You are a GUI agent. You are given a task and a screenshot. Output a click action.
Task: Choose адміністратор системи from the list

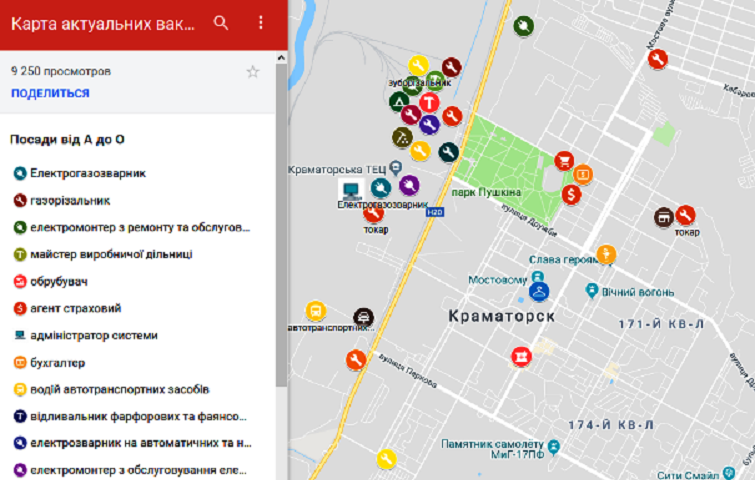93,335
